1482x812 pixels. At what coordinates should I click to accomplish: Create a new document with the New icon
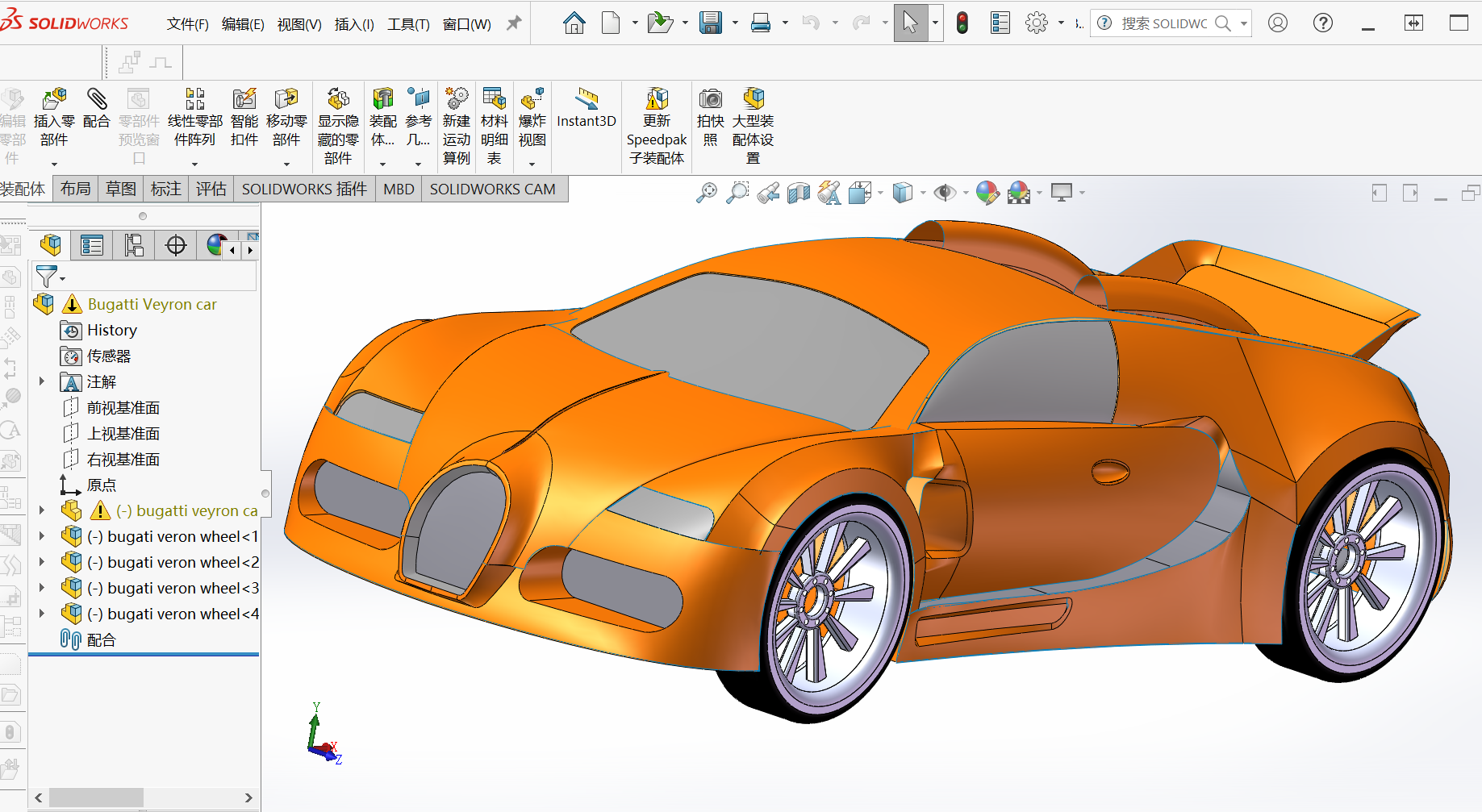pyautogui.click(x=611, y=23)
